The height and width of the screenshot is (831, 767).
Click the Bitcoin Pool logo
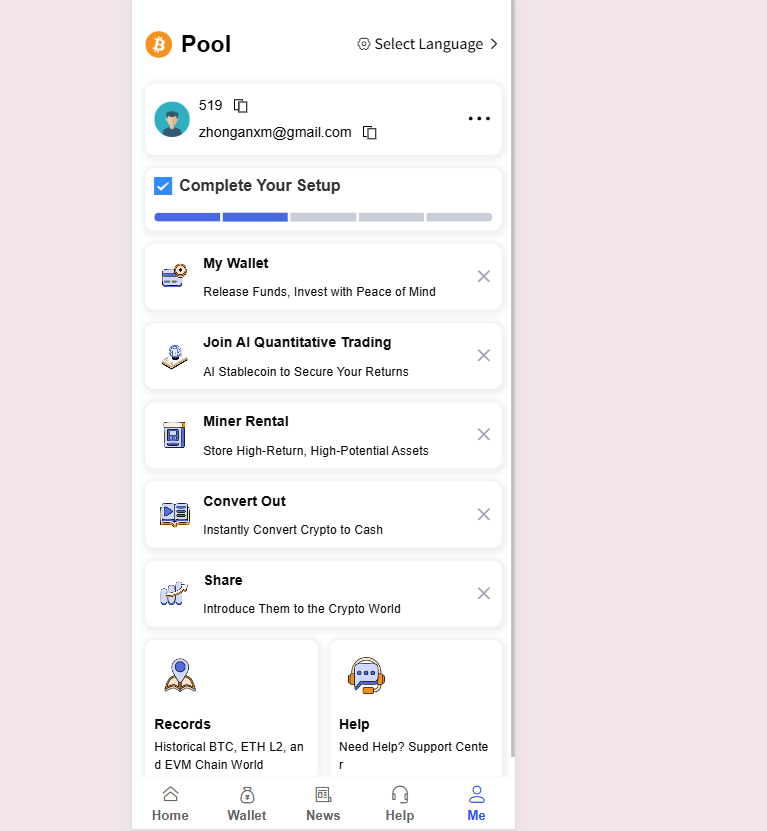pyautogui.click(x=159, y=45)
